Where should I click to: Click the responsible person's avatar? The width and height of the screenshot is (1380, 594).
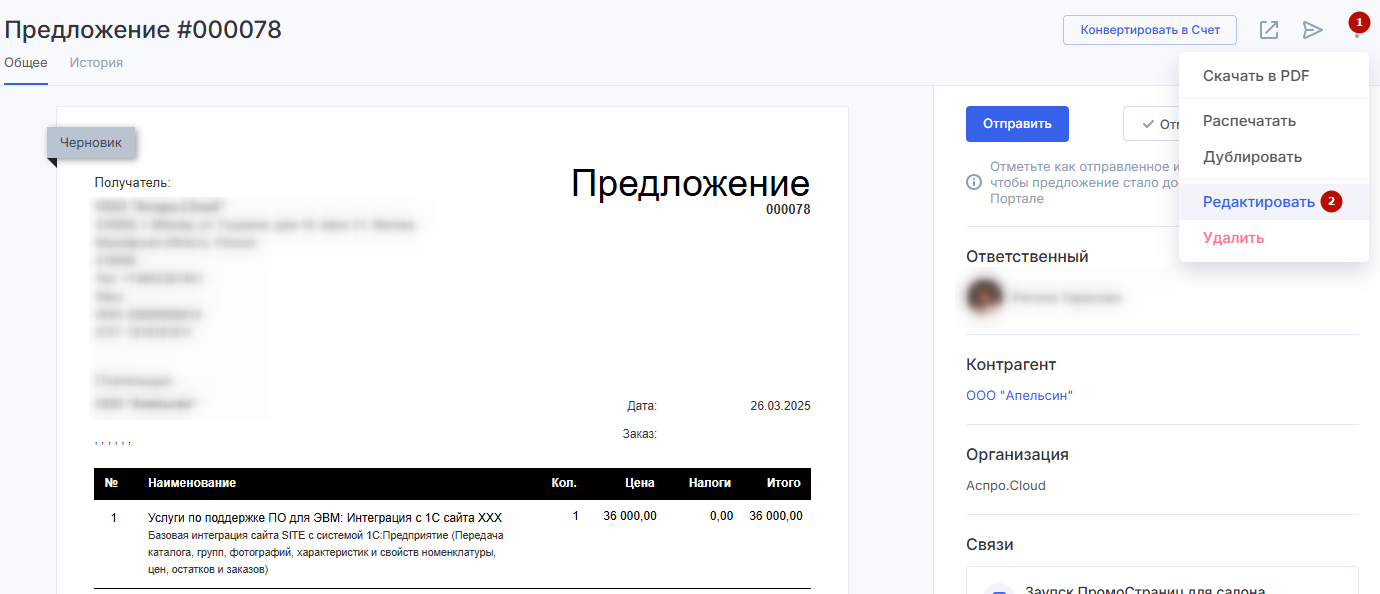(984, 297)
